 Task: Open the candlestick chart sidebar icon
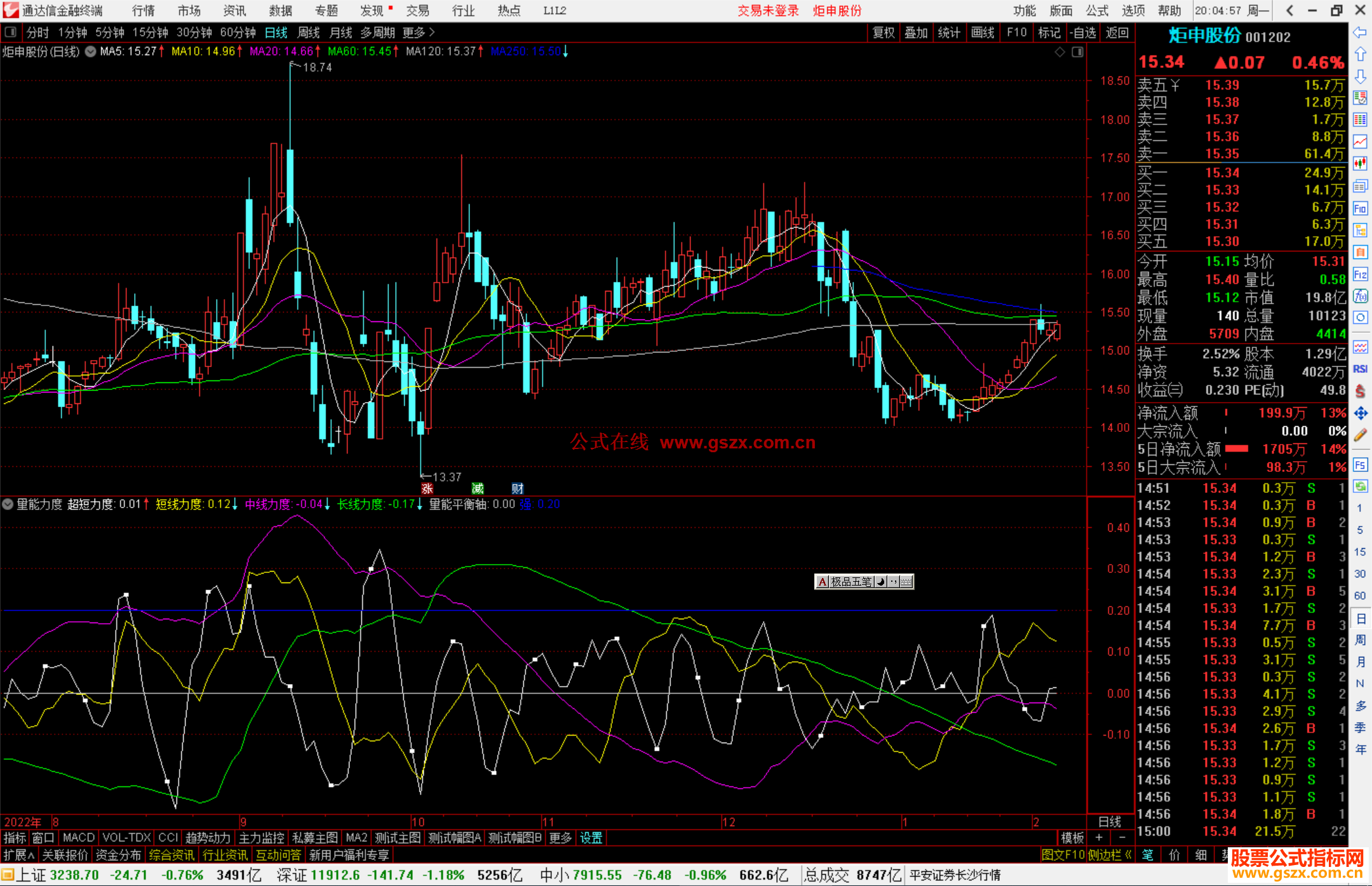coord(1360,164)
